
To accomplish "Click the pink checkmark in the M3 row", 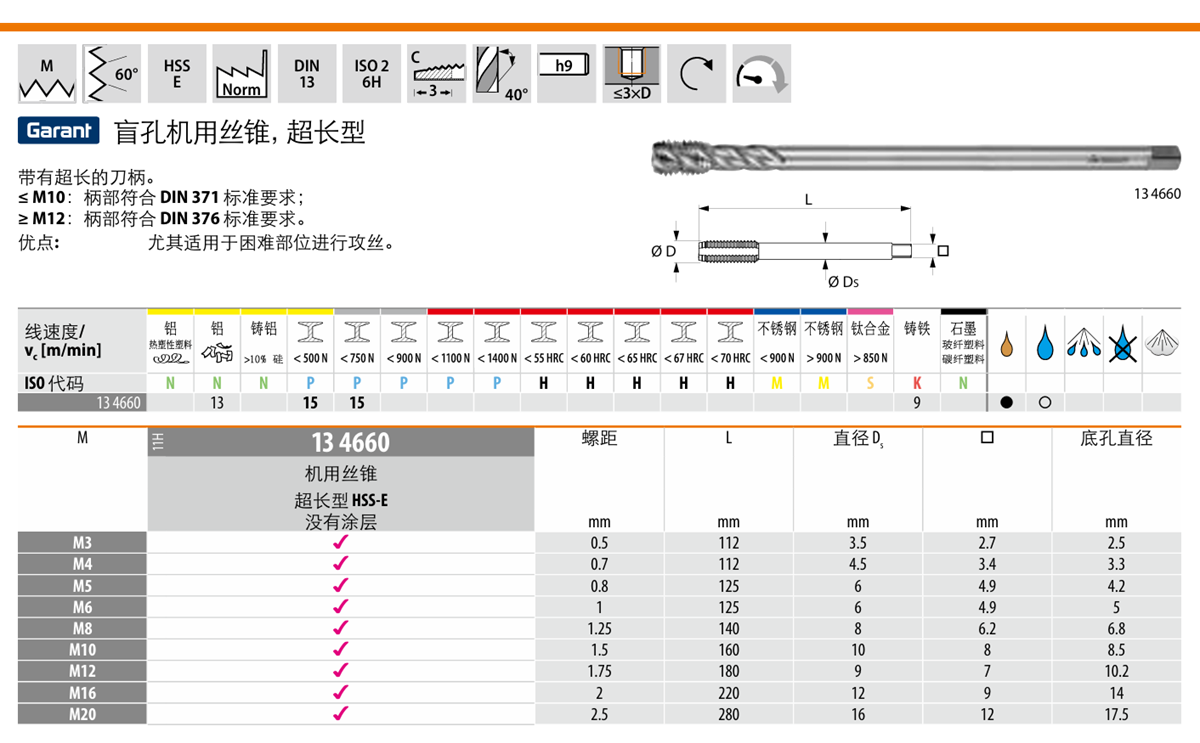I will coord(340,542).
